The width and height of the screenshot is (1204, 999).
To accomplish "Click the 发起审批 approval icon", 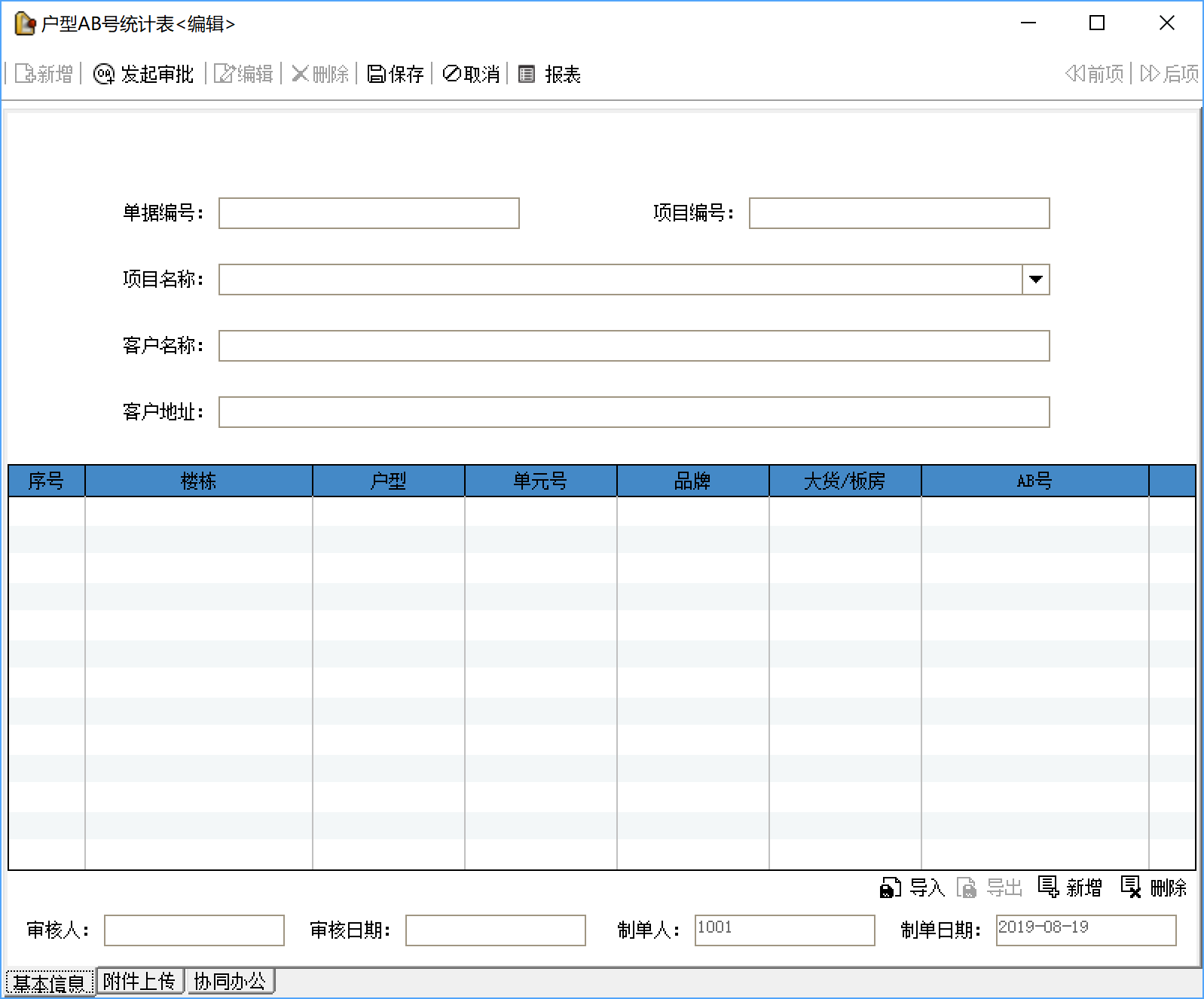I will 103,74.
